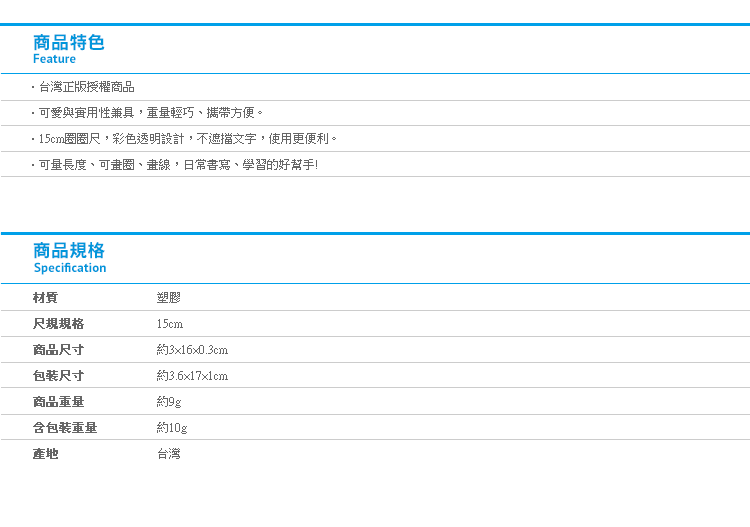Click the 台灣 origin value
Image resolution: width=750 pixels, height=527 pixels.
tap(169, 454)
